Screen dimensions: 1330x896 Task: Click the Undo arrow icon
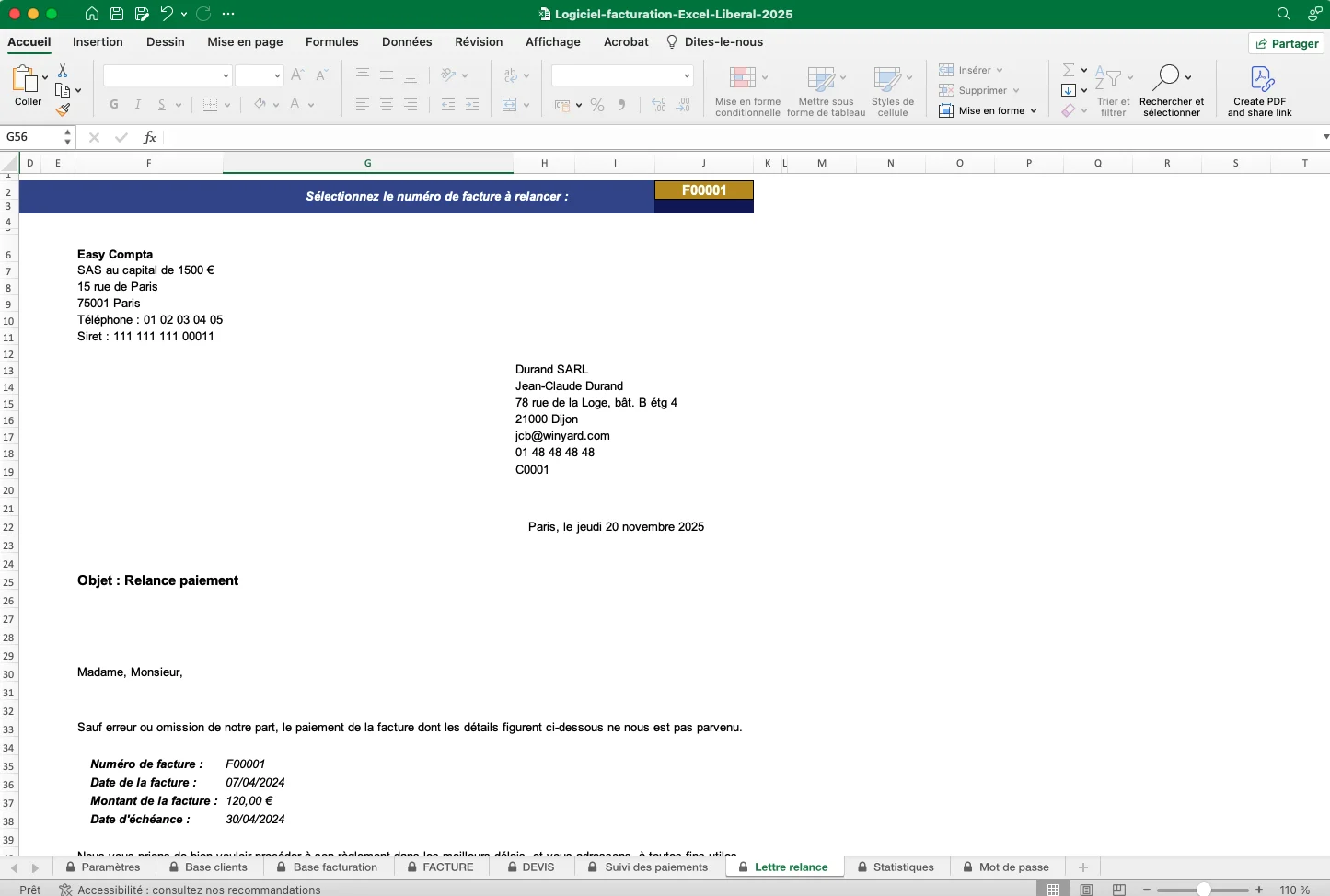pos(167,14)
